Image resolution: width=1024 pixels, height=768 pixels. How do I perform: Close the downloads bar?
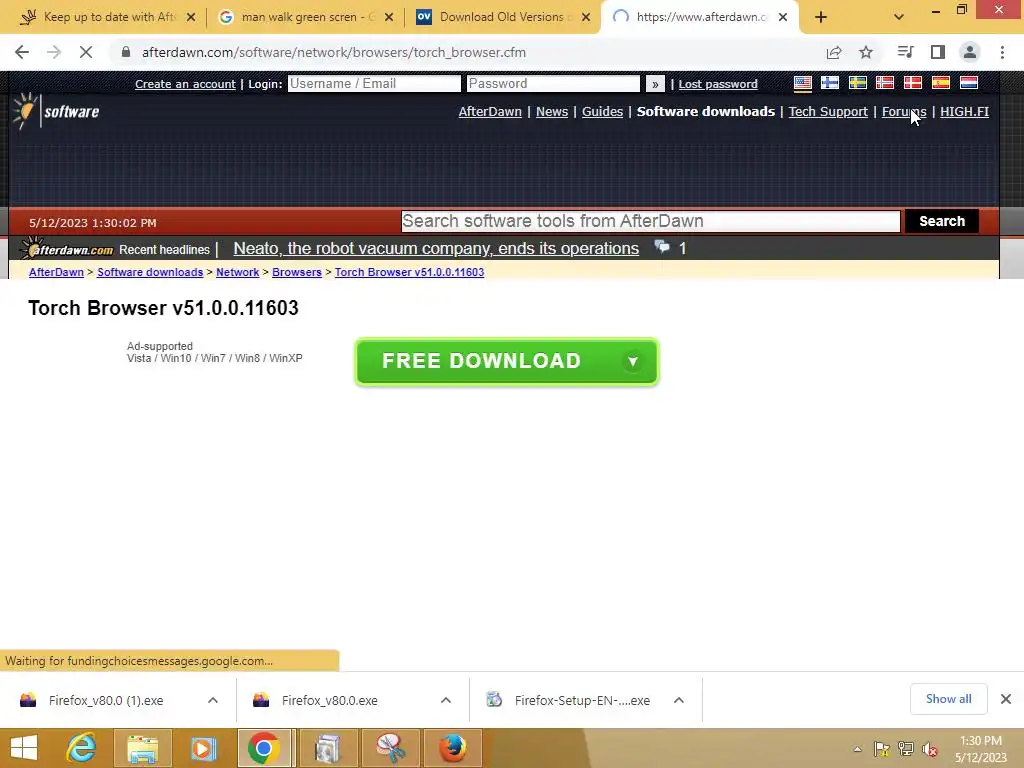1006,699
